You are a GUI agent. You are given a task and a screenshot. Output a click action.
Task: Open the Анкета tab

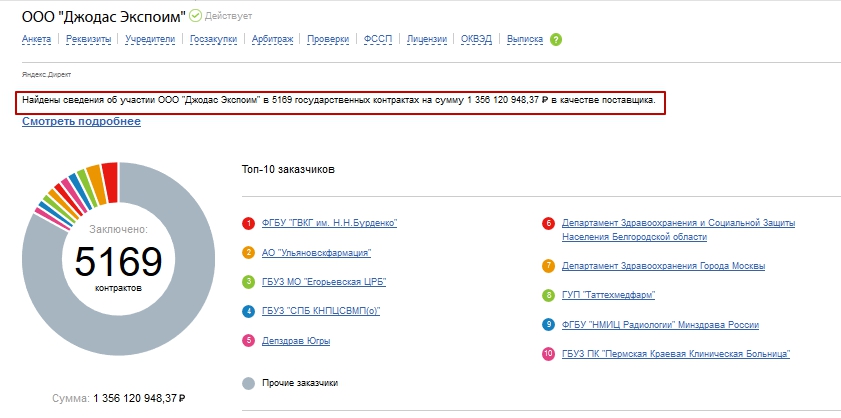point(36,39)
